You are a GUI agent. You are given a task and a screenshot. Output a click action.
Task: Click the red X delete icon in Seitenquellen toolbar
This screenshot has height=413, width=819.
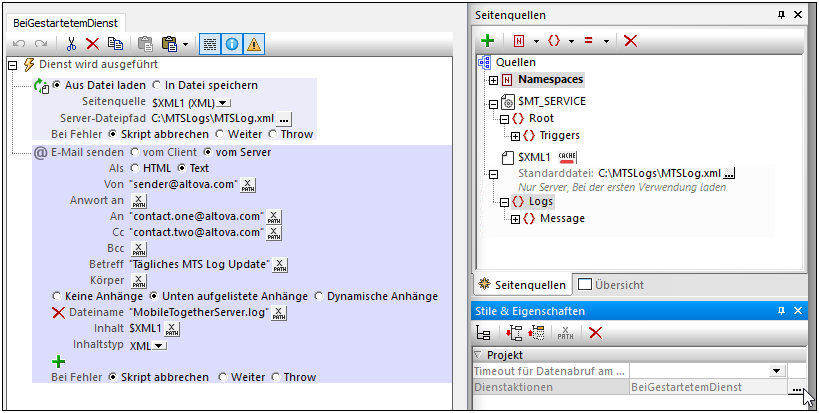click(630, 41)
